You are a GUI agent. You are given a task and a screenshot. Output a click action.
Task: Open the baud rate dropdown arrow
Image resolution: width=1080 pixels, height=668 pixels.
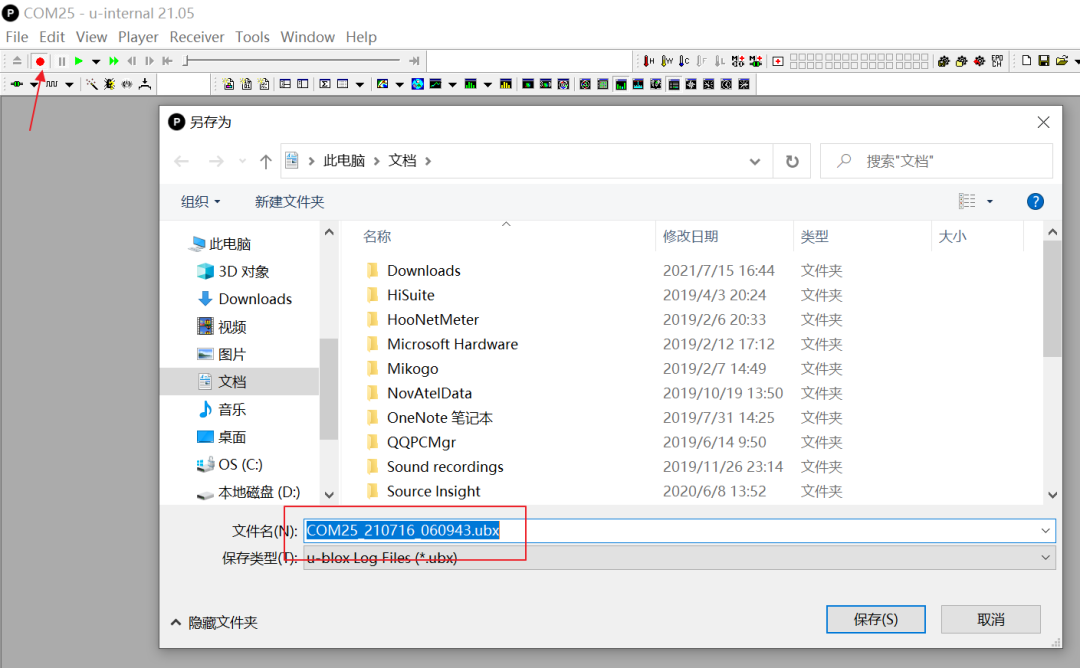[x=69, y=84]
